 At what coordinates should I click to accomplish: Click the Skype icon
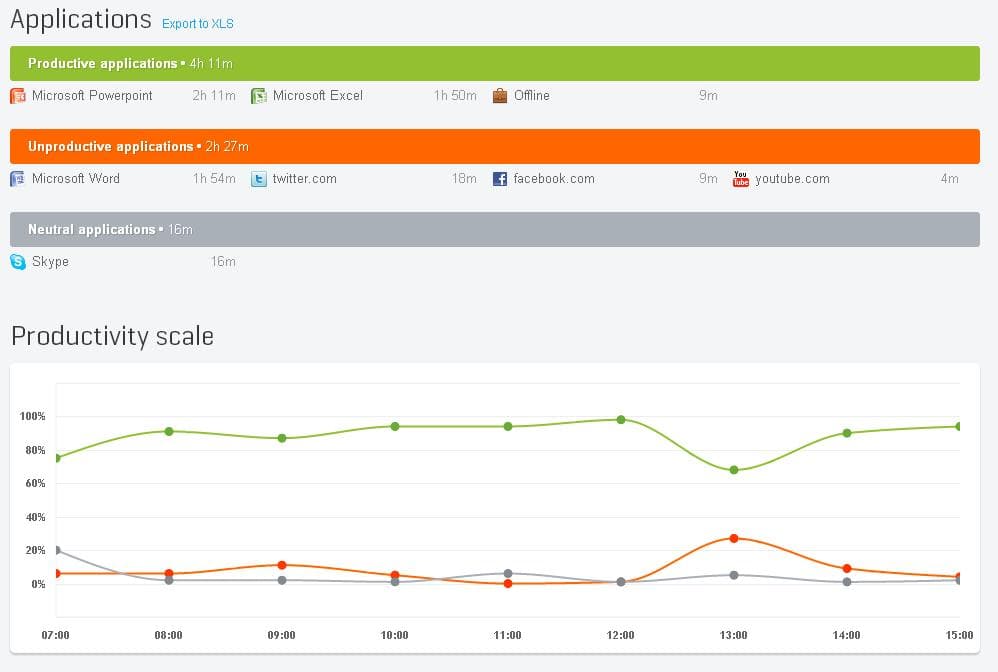coord(18,262)
